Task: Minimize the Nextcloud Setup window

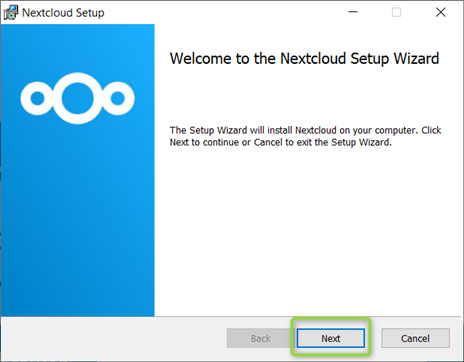Action: coord(353,12)
